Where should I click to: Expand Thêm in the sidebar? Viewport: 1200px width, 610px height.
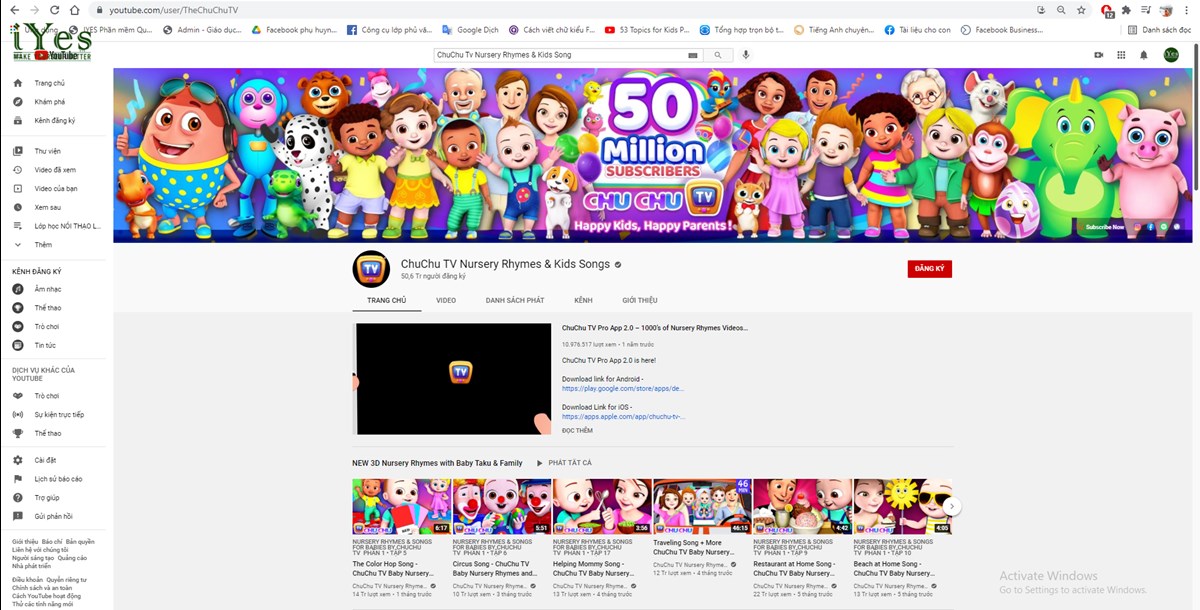(43, 244)
